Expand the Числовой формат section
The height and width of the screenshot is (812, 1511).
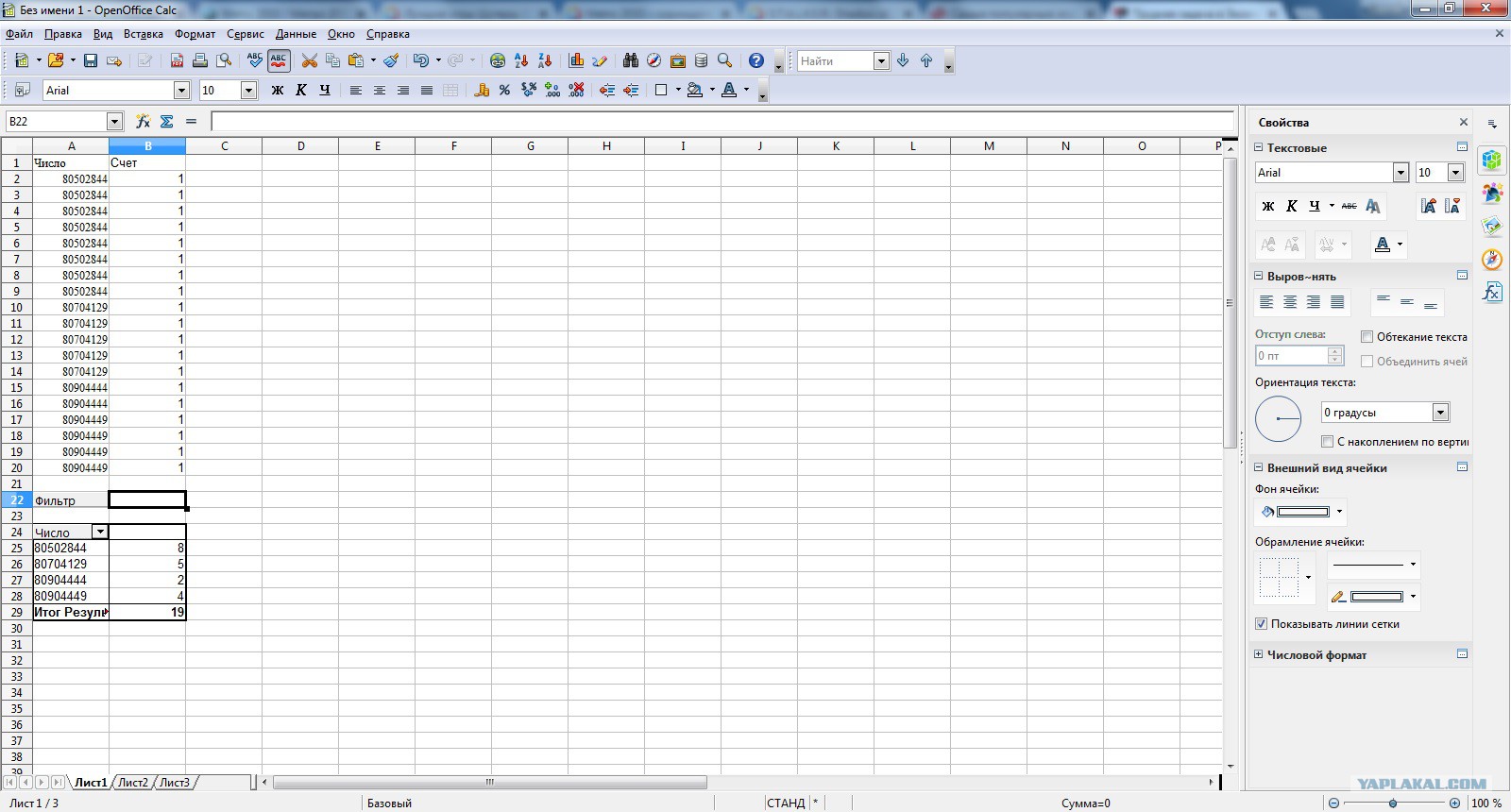[1258, 654]
